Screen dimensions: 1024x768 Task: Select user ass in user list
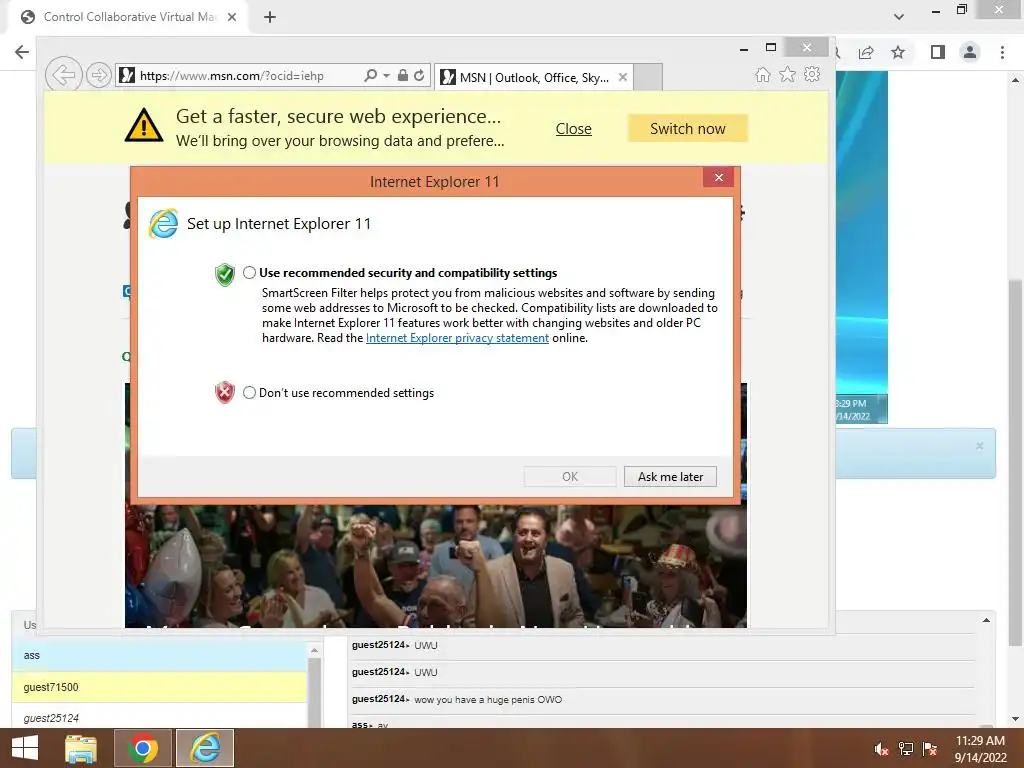159,655
